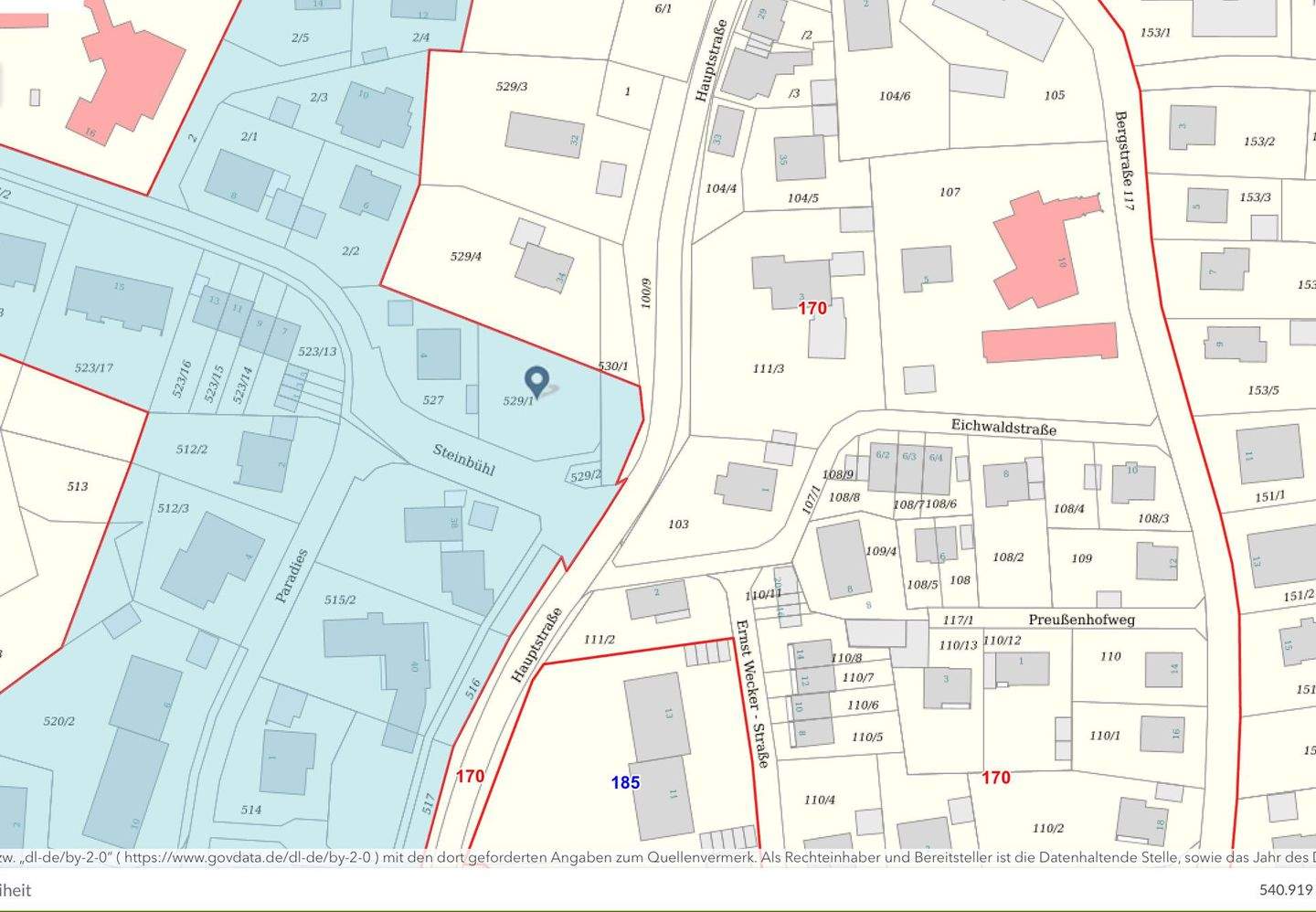Click the Paradies street label

point(292,575)
